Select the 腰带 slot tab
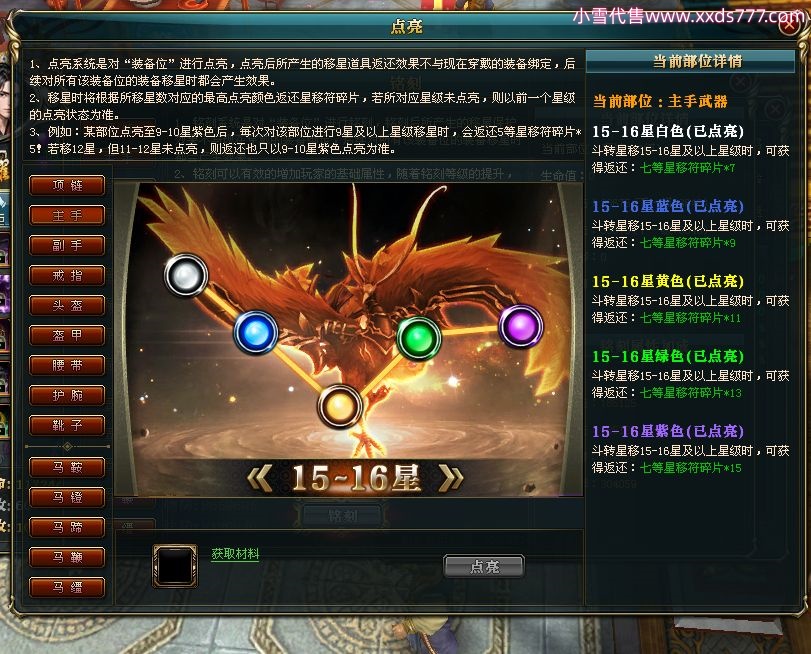This screenshot has width=811, height=654. pos(67,365)
